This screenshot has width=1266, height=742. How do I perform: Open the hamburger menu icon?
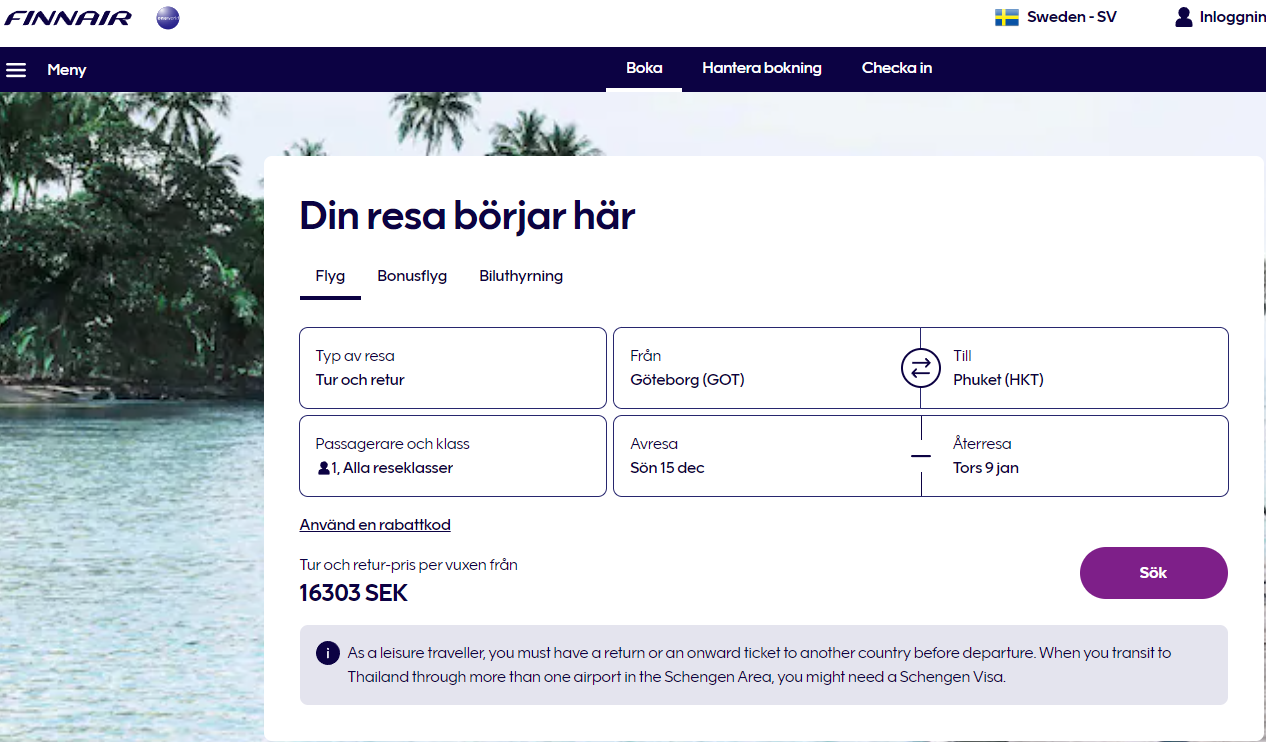[x=16, y=70]
